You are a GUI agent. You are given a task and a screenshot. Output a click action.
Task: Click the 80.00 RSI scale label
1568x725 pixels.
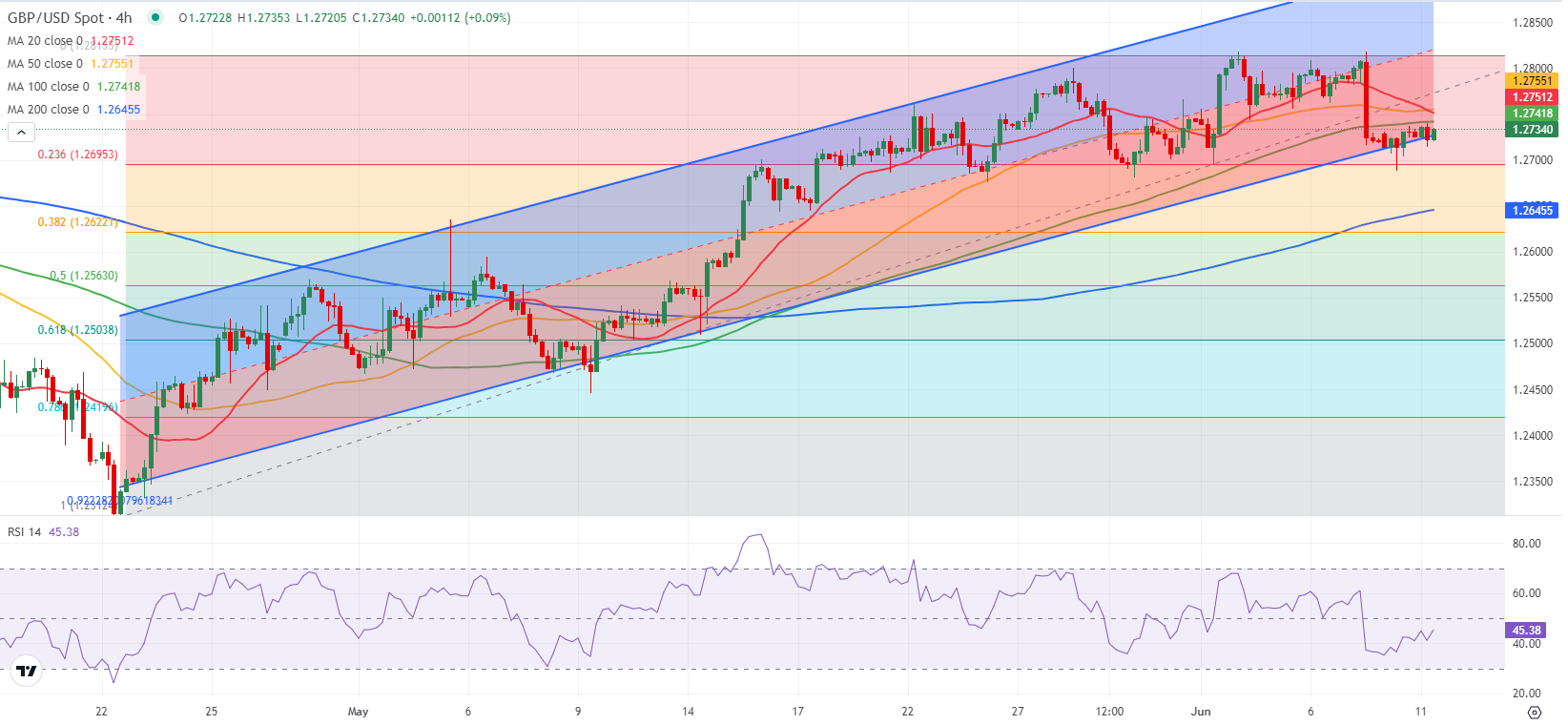pyautogui.click(x=1527, y=544)
